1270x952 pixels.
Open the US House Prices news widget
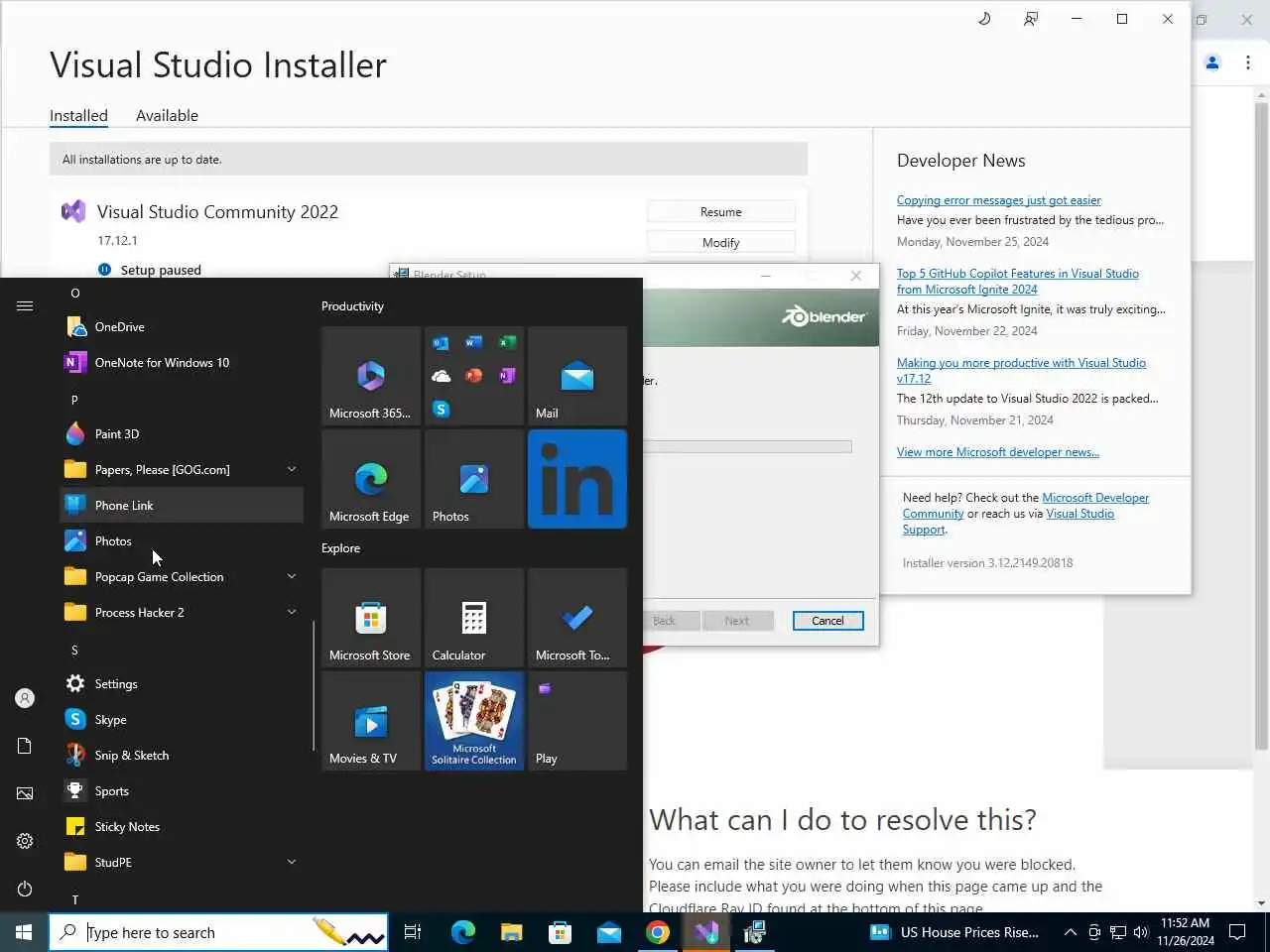pyautogui.click(x=954, y=932)
